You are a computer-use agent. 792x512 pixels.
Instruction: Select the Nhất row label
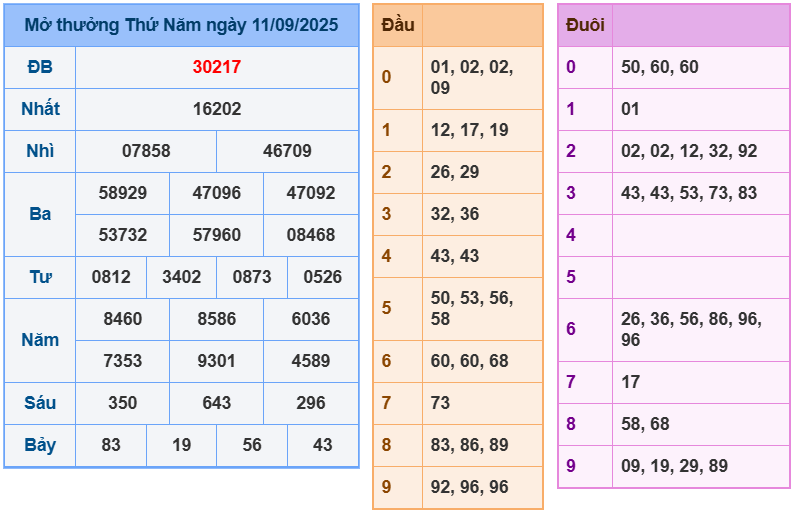(x=40, y=109)
